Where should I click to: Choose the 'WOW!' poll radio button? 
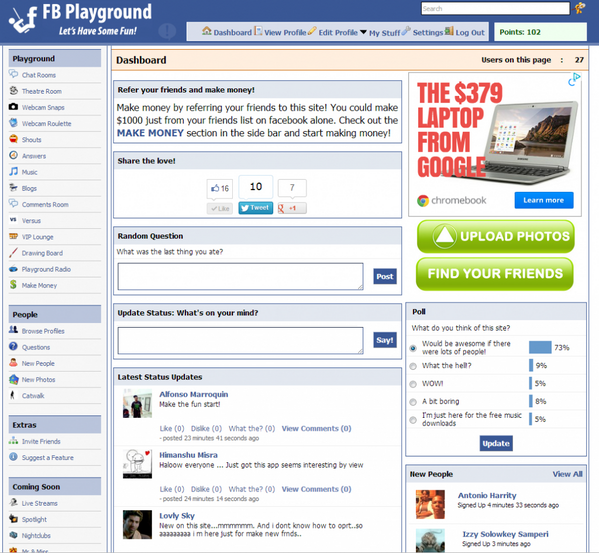(x=413, y=384)
